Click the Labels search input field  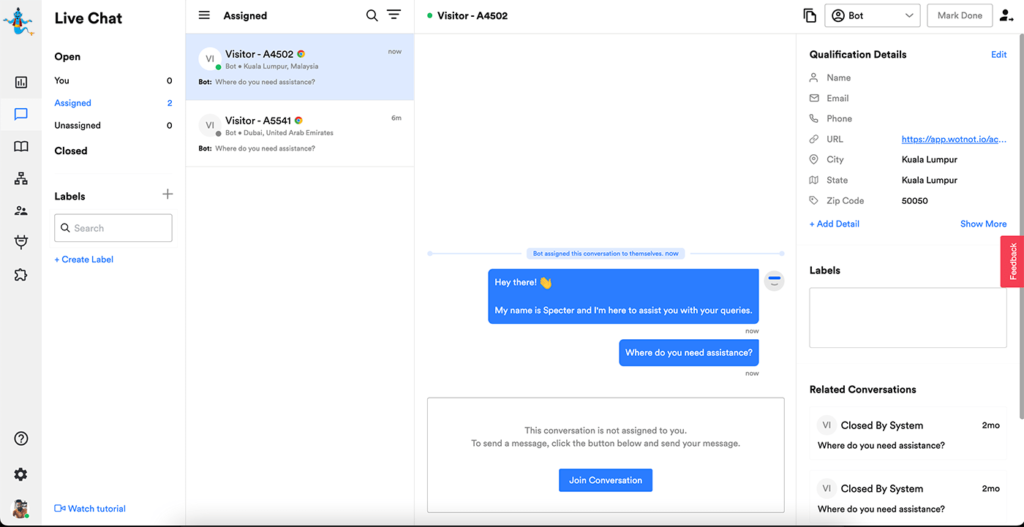113,228
